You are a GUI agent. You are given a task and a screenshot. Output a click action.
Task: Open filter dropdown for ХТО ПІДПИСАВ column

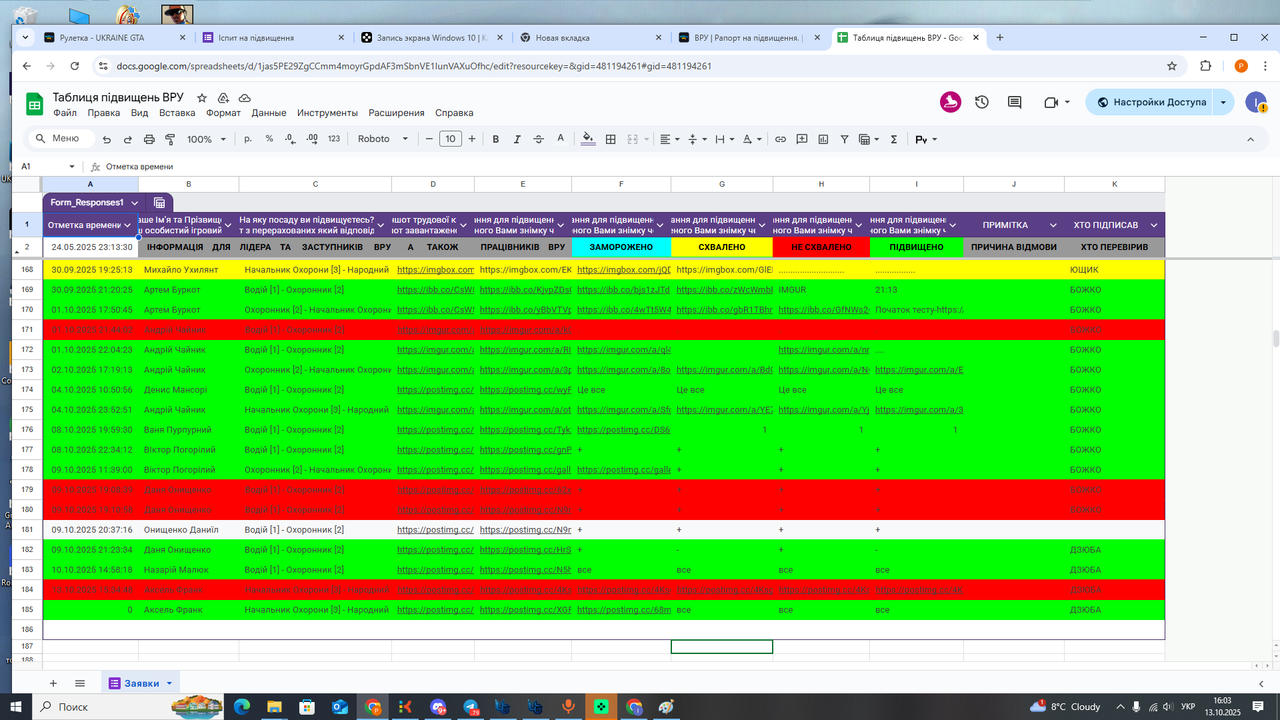1154,225
